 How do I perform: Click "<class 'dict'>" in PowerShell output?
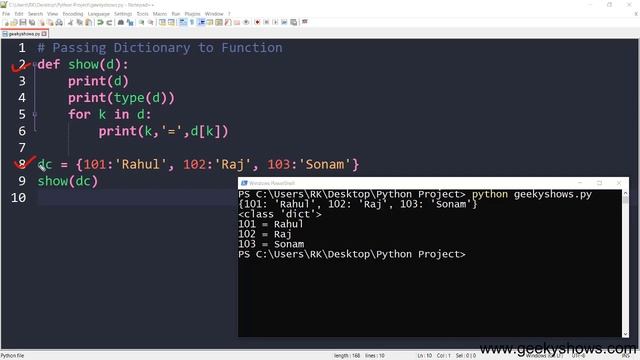[280, 214]
